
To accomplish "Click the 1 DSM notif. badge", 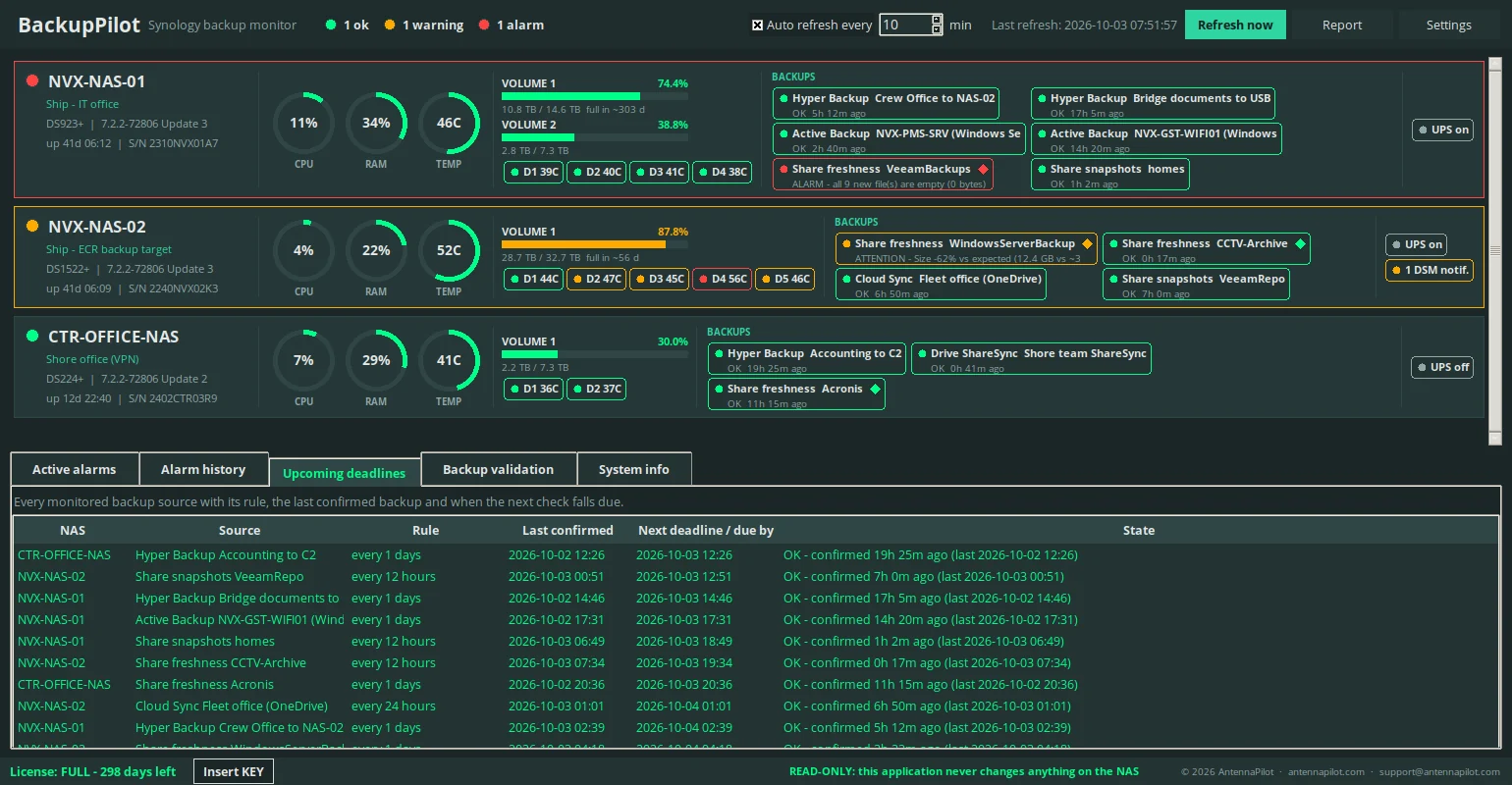I will point(1430,270).
